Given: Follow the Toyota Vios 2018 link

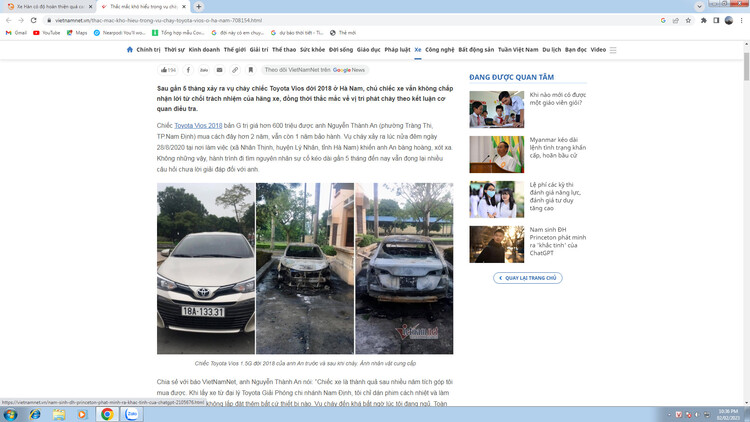Looking at the screenshot, I should pyautogui.click(x=198, y=125).
